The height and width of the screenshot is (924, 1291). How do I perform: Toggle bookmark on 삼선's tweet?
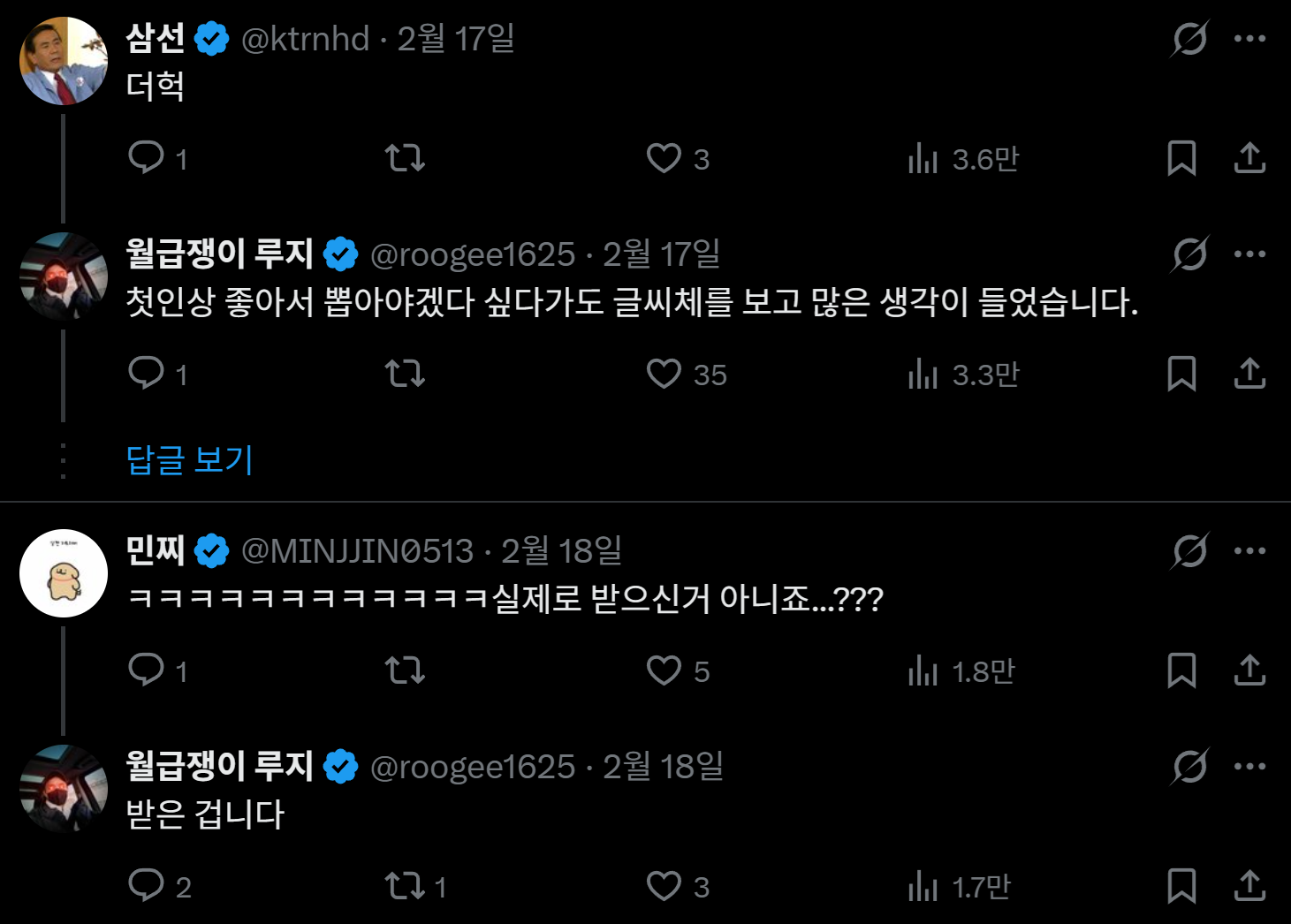click(x=1181, y=159)
